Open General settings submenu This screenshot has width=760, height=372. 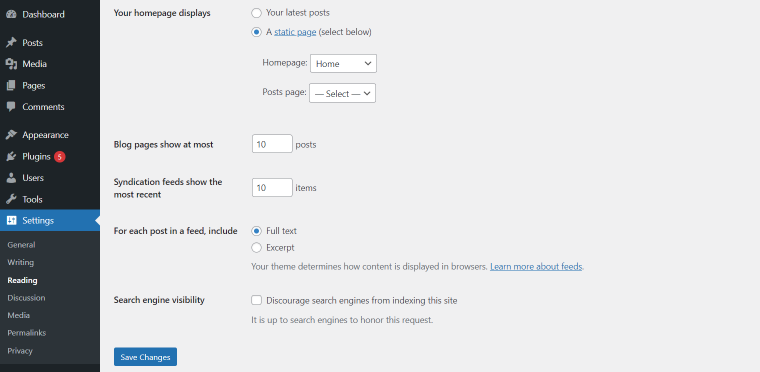click(21, 245)
